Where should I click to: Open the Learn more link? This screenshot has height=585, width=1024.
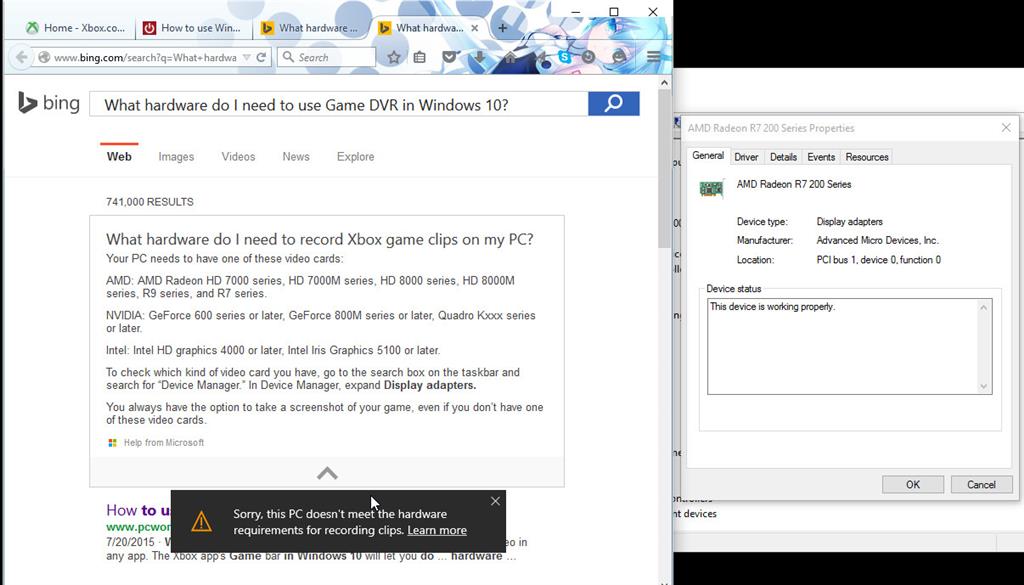click(x=437, y=530)
